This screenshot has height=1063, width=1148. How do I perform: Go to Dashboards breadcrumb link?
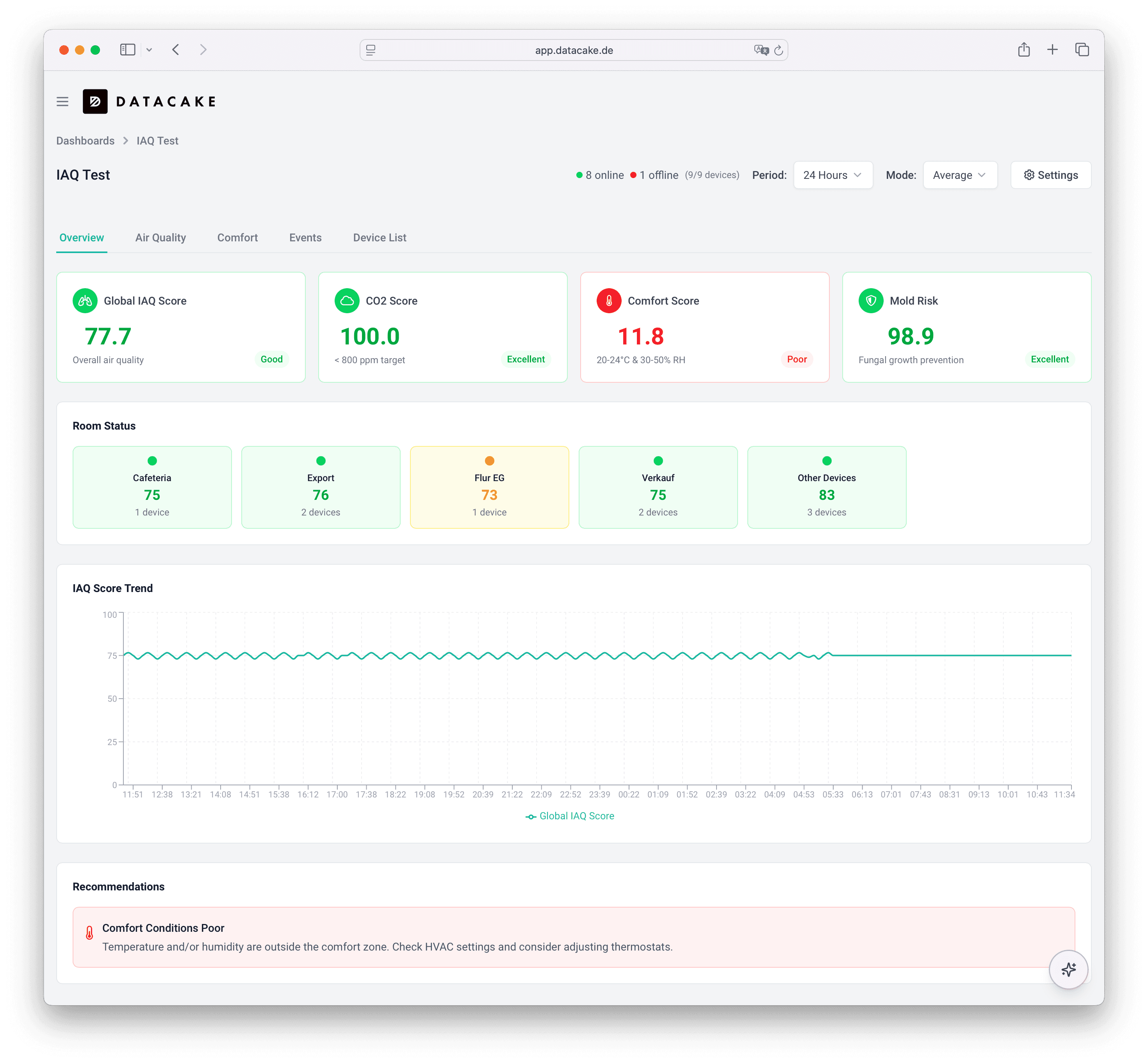coord(85,141)
